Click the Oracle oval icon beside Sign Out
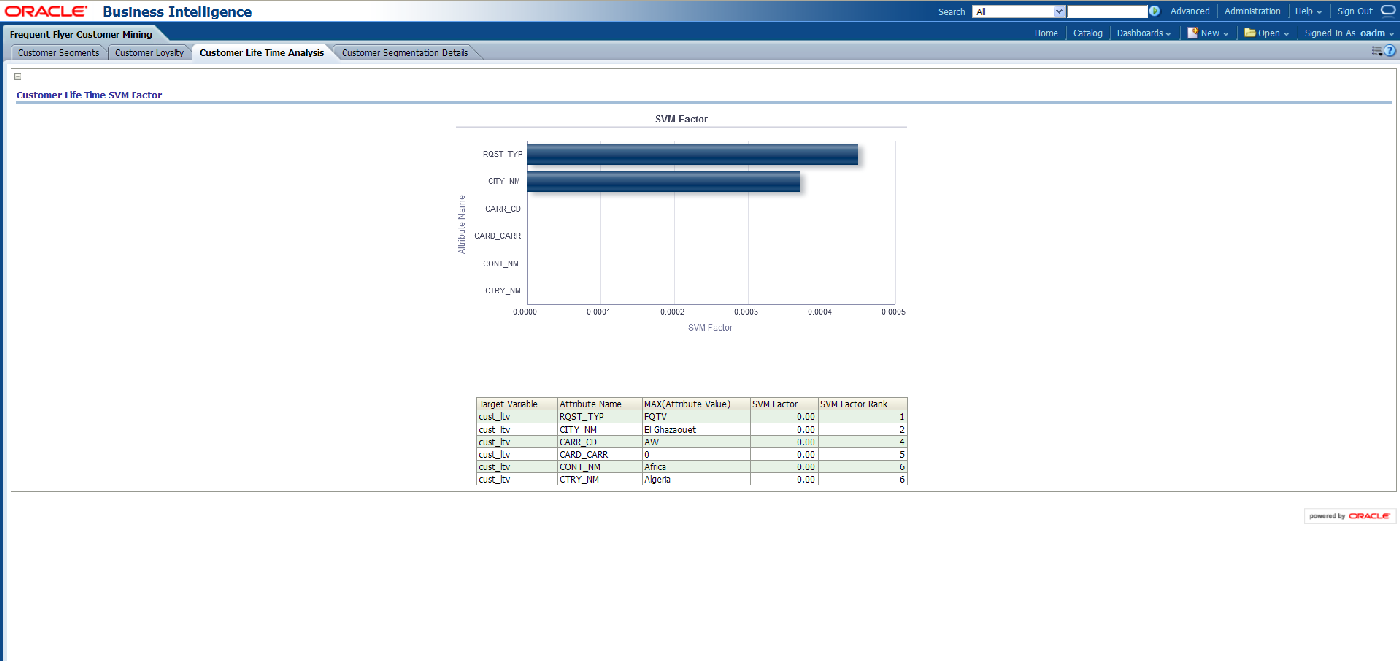 (1388, 12)
